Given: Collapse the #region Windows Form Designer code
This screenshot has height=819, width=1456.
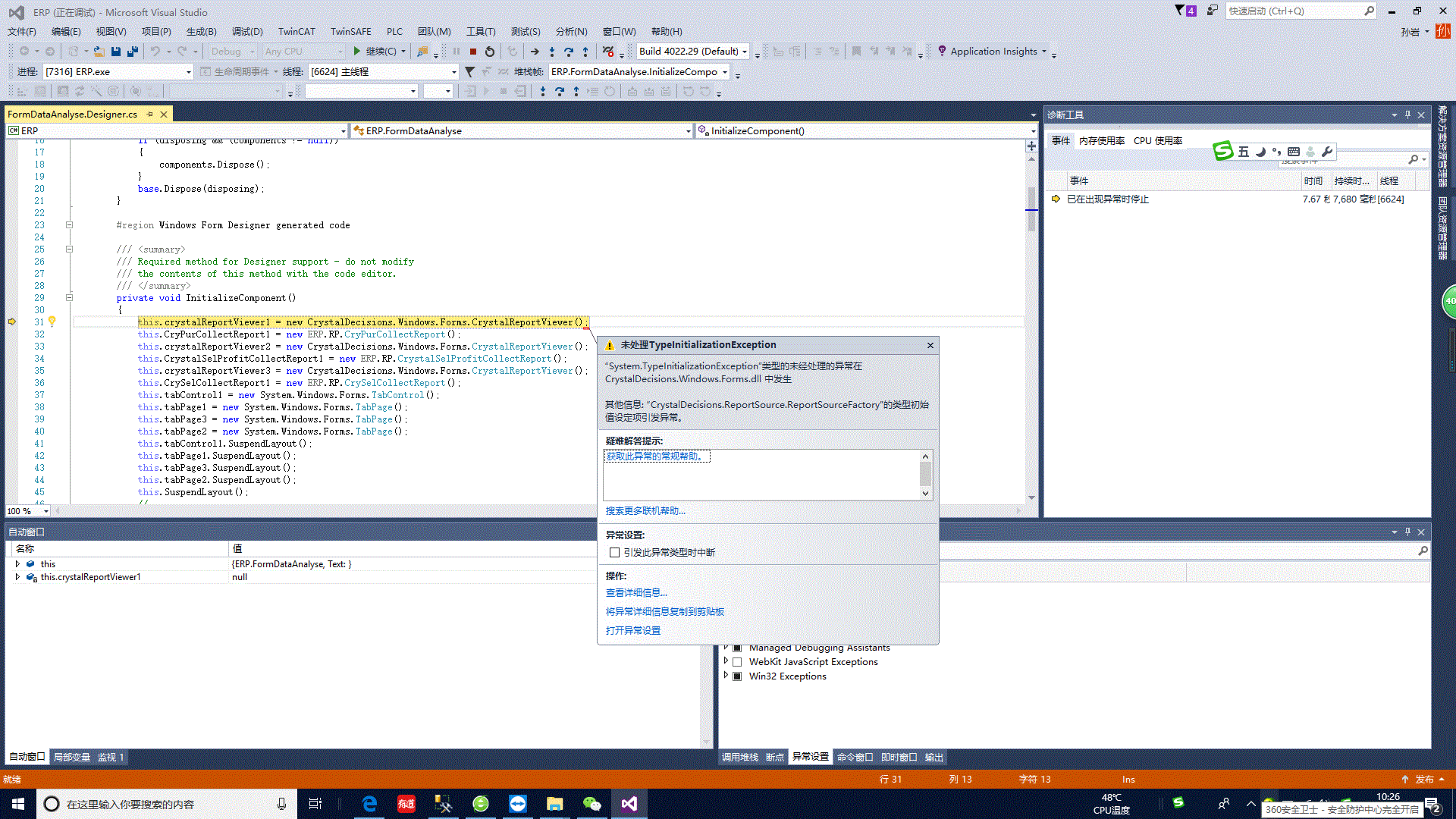Looking at the screenshot, I should coord(69,224).
